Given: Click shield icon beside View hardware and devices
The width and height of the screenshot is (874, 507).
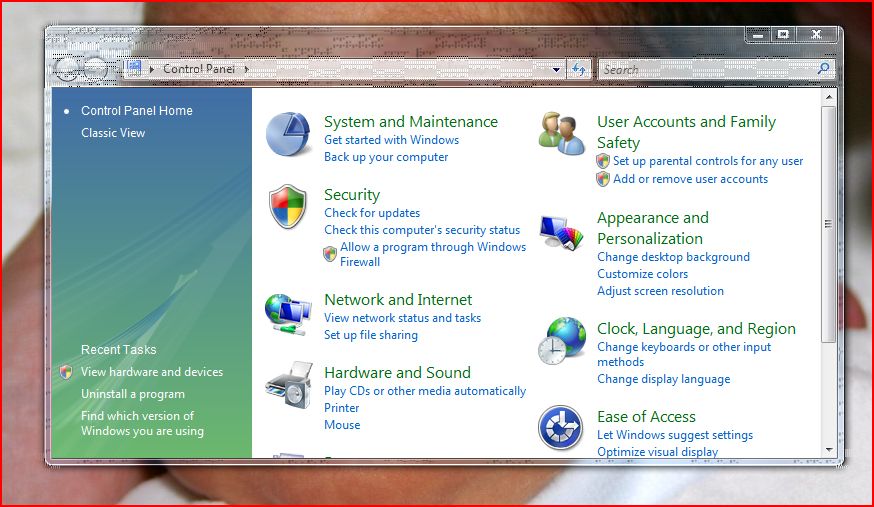Looking at the screenshot, I should (x=66, y=372).
